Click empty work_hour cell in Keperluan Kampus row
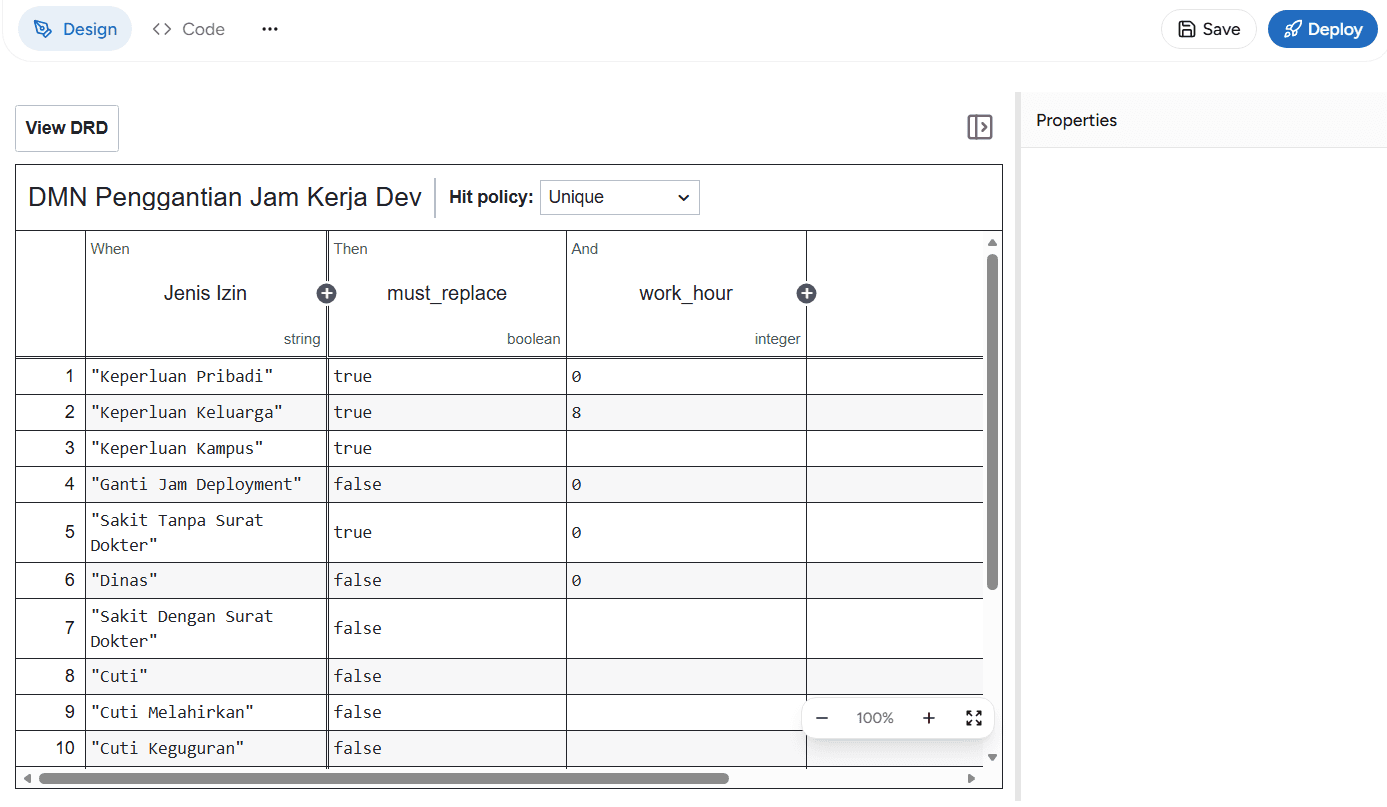1387x807 pixels. 686,449
